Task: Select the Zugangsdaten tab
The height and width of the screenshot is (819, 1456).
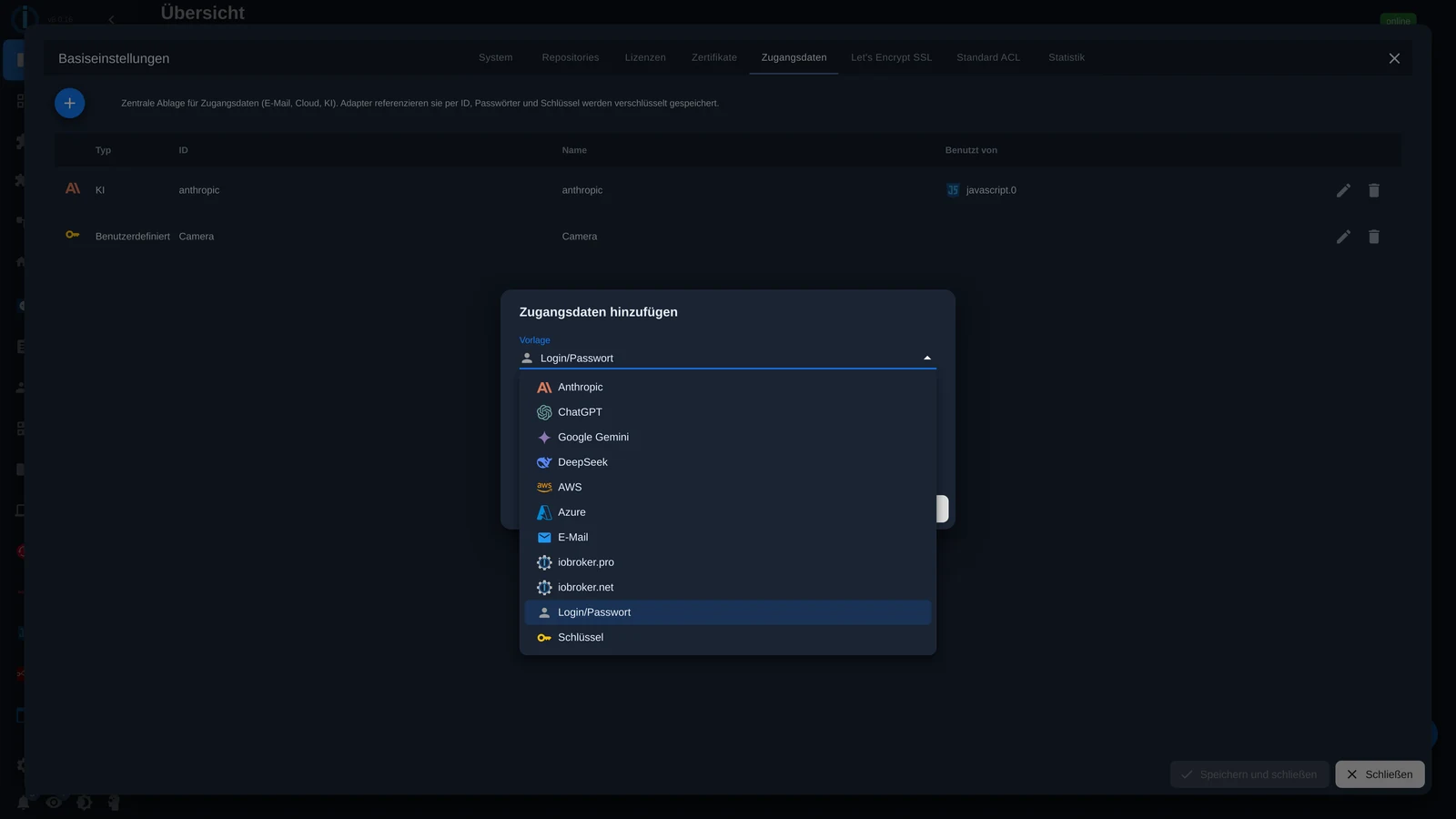Action: (x=794, y=57)
